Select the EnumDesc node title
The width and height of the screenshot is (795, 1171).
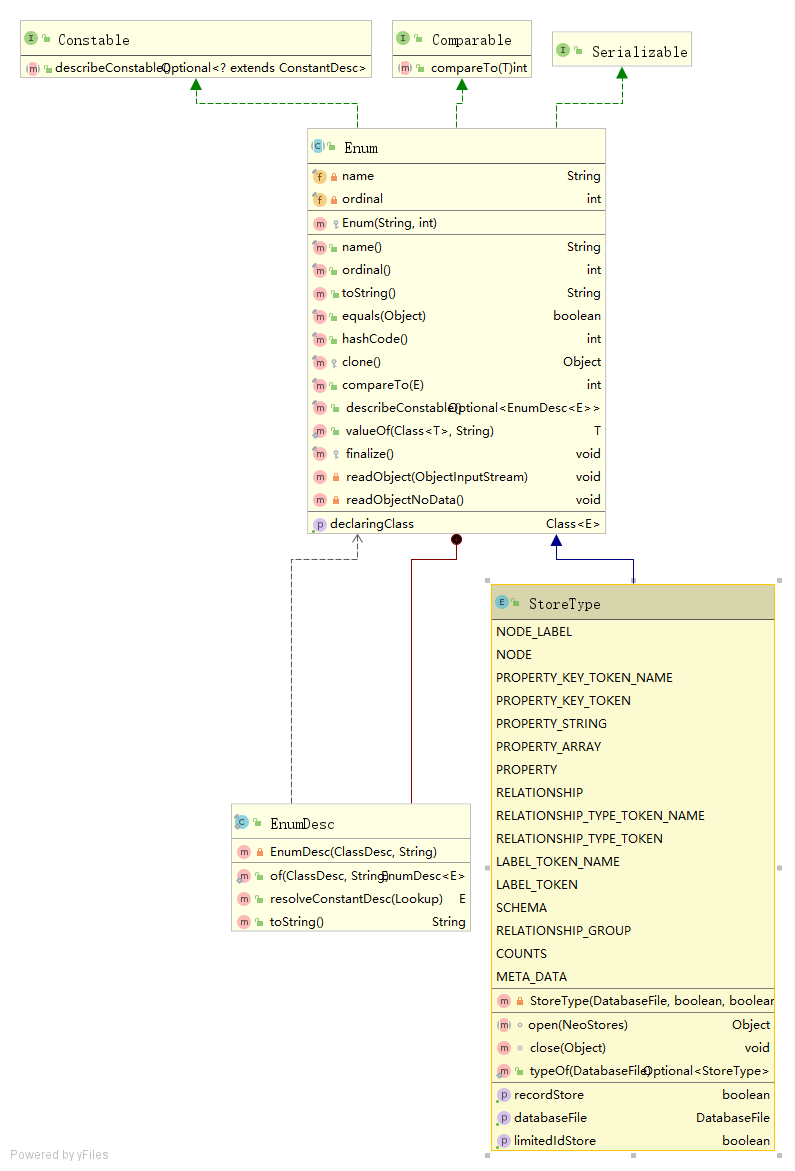pyautogui.click(x=302, y=824)
